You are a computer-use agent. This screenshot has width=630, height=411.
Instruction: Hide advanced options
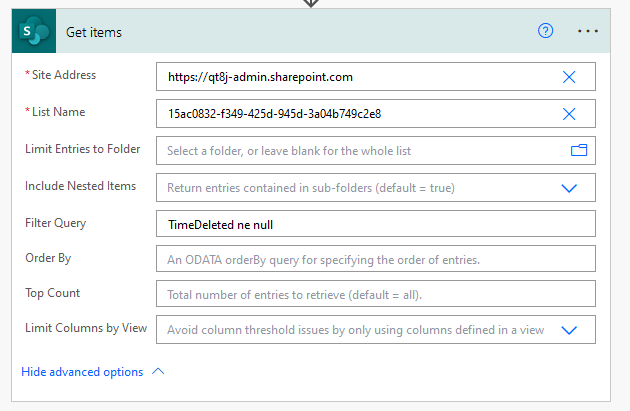82,372
